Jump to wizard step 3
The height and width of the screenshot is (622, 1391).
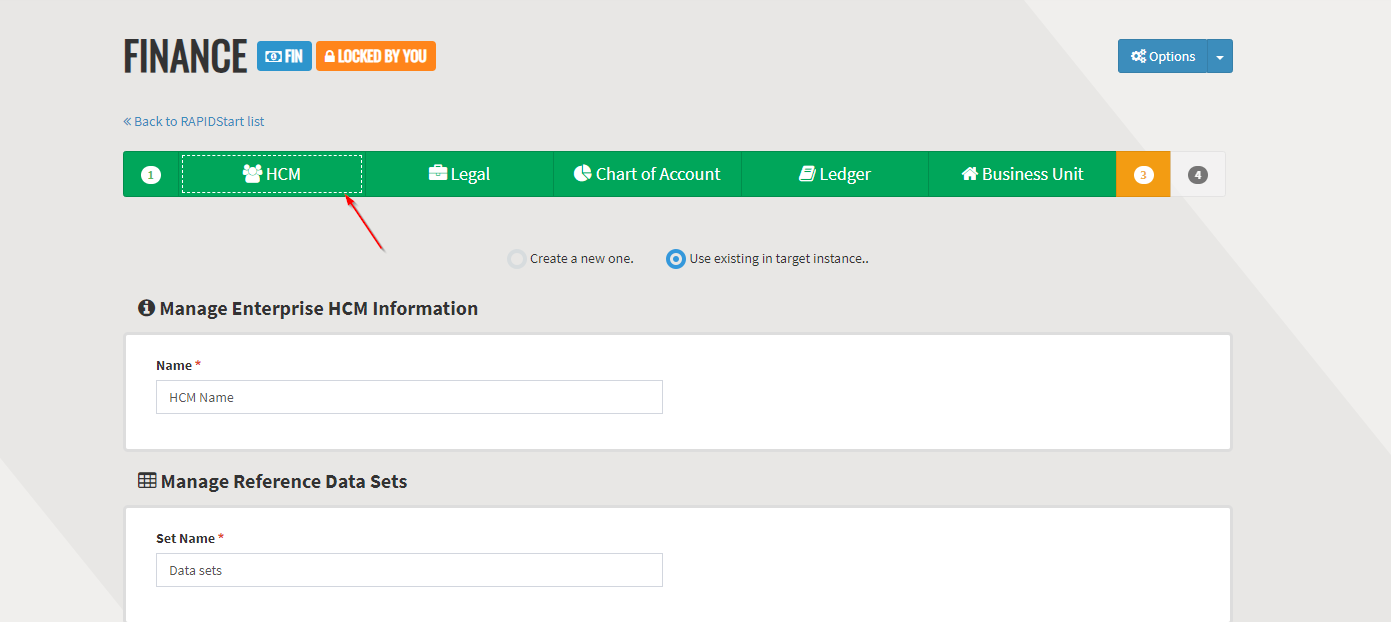click(1143, 175)
